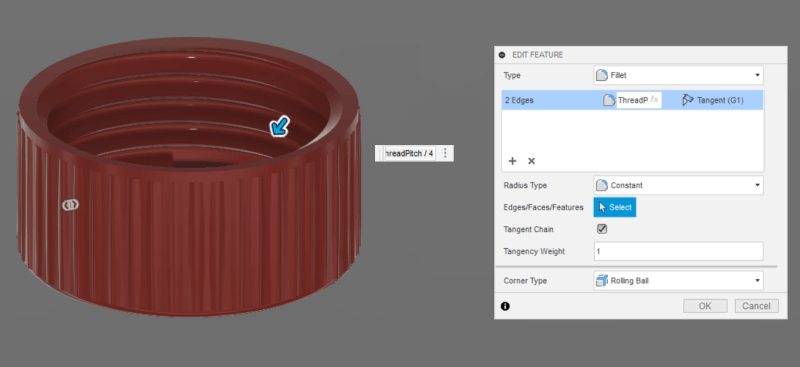Select the 2 Edges selection row
This screenshot has height=367, width=800.
(632, 101)
